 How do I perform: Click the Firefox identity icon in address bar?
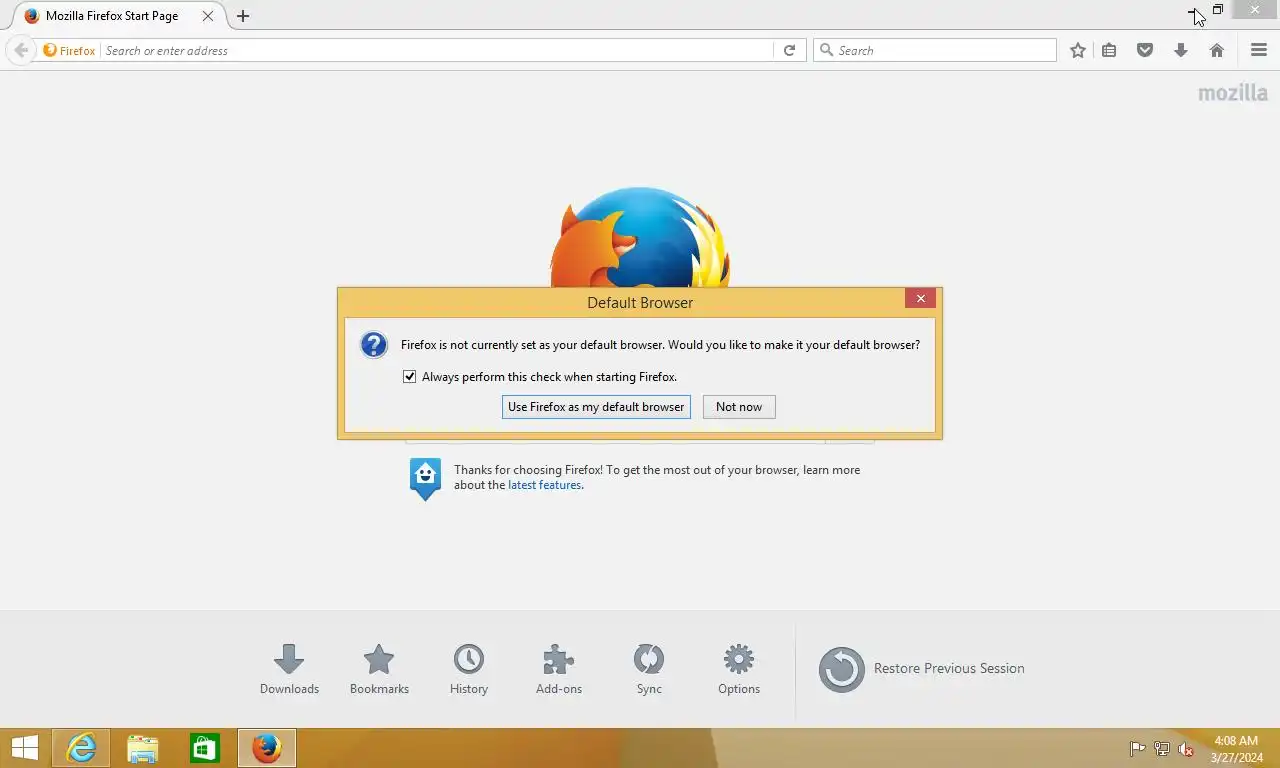(x=69, y=50)
